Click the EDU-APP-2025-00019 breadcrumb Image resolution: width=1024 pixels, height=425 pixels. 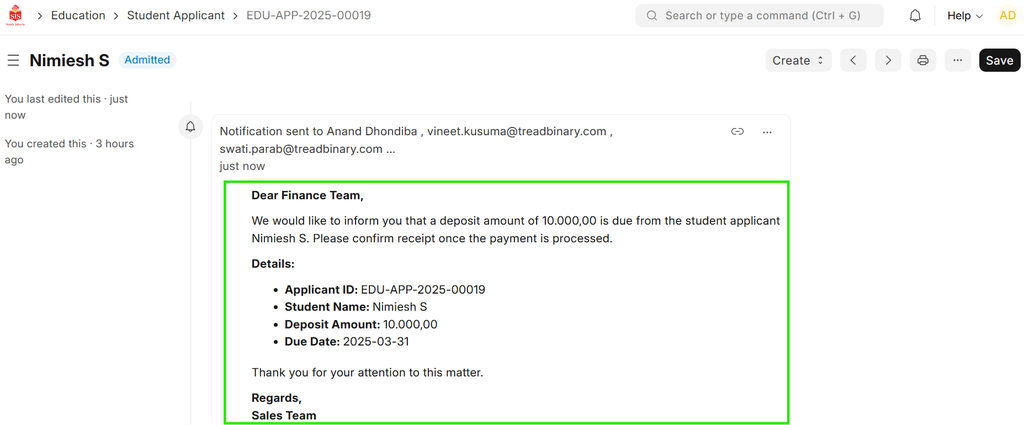pos(308,16)
